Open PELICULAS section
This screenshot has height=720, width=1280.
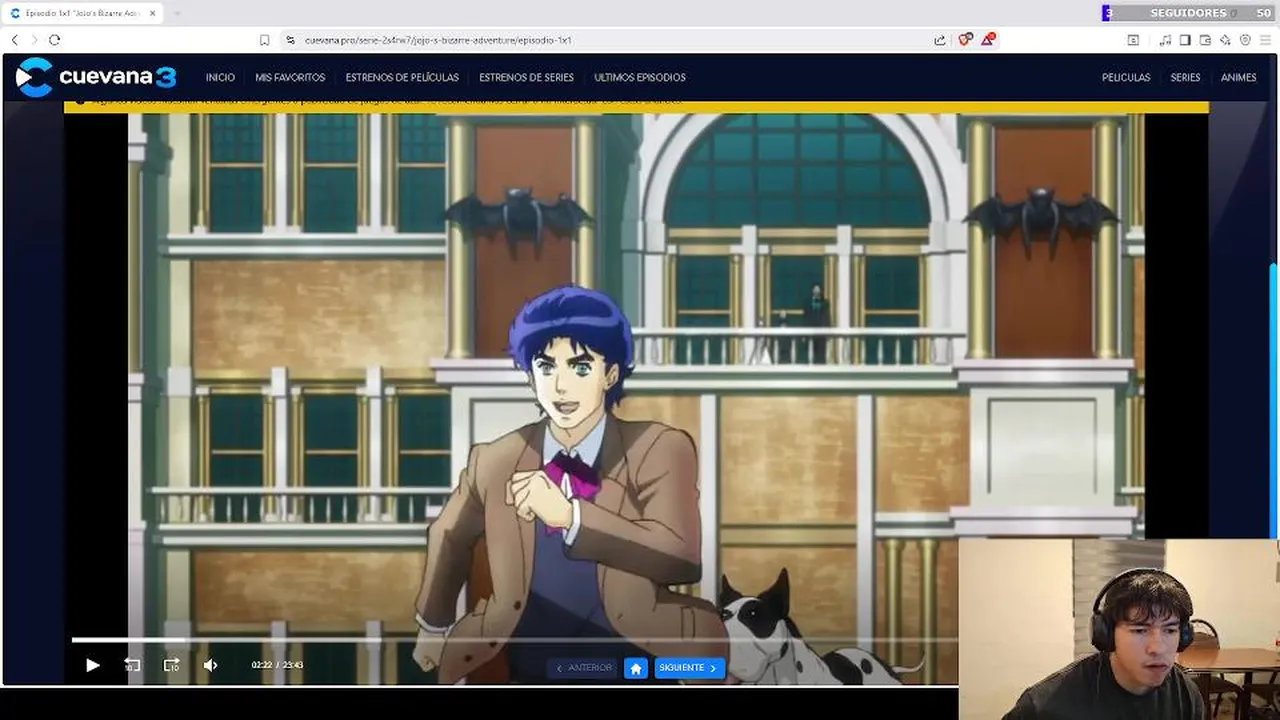(x=1126, y=77)
